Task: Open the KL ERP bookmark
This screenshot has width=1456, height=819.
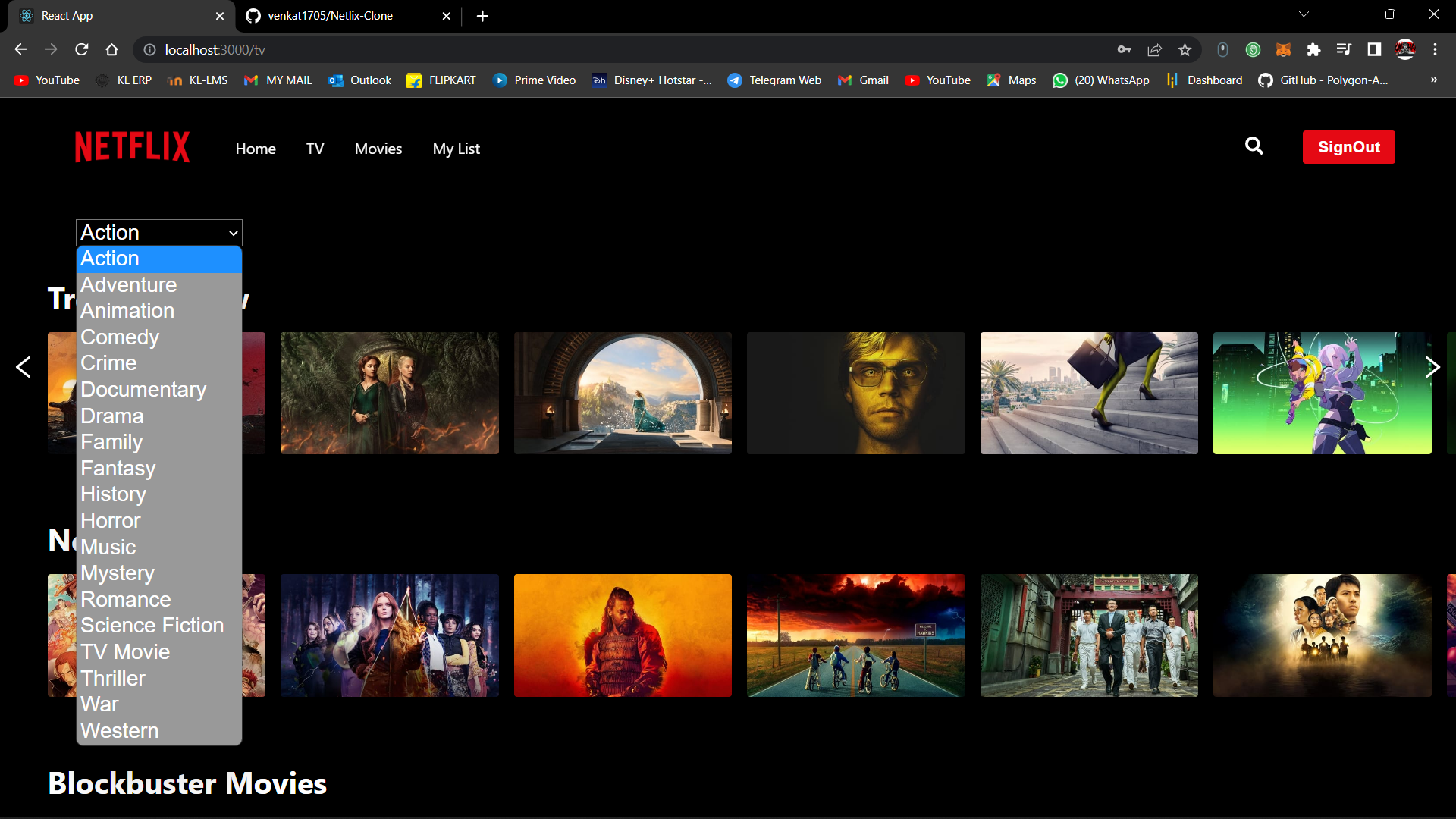Action: click(x=124, y=80)
